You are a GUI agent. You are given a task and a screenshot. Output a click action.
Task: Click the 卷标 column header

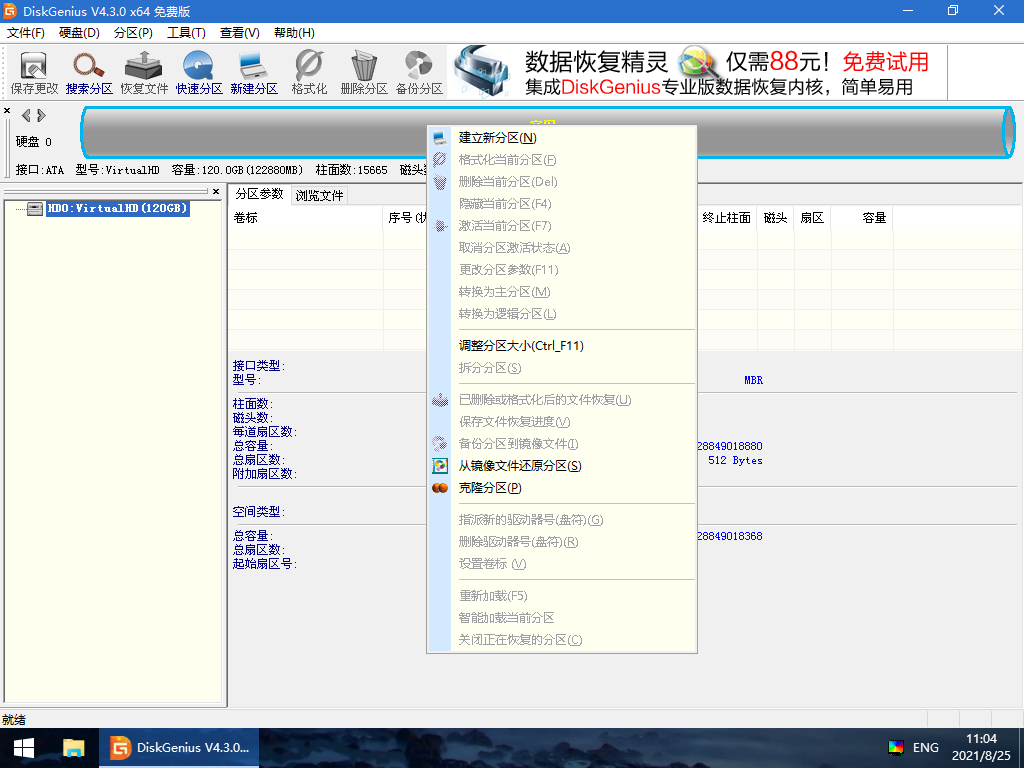(305, 218)
